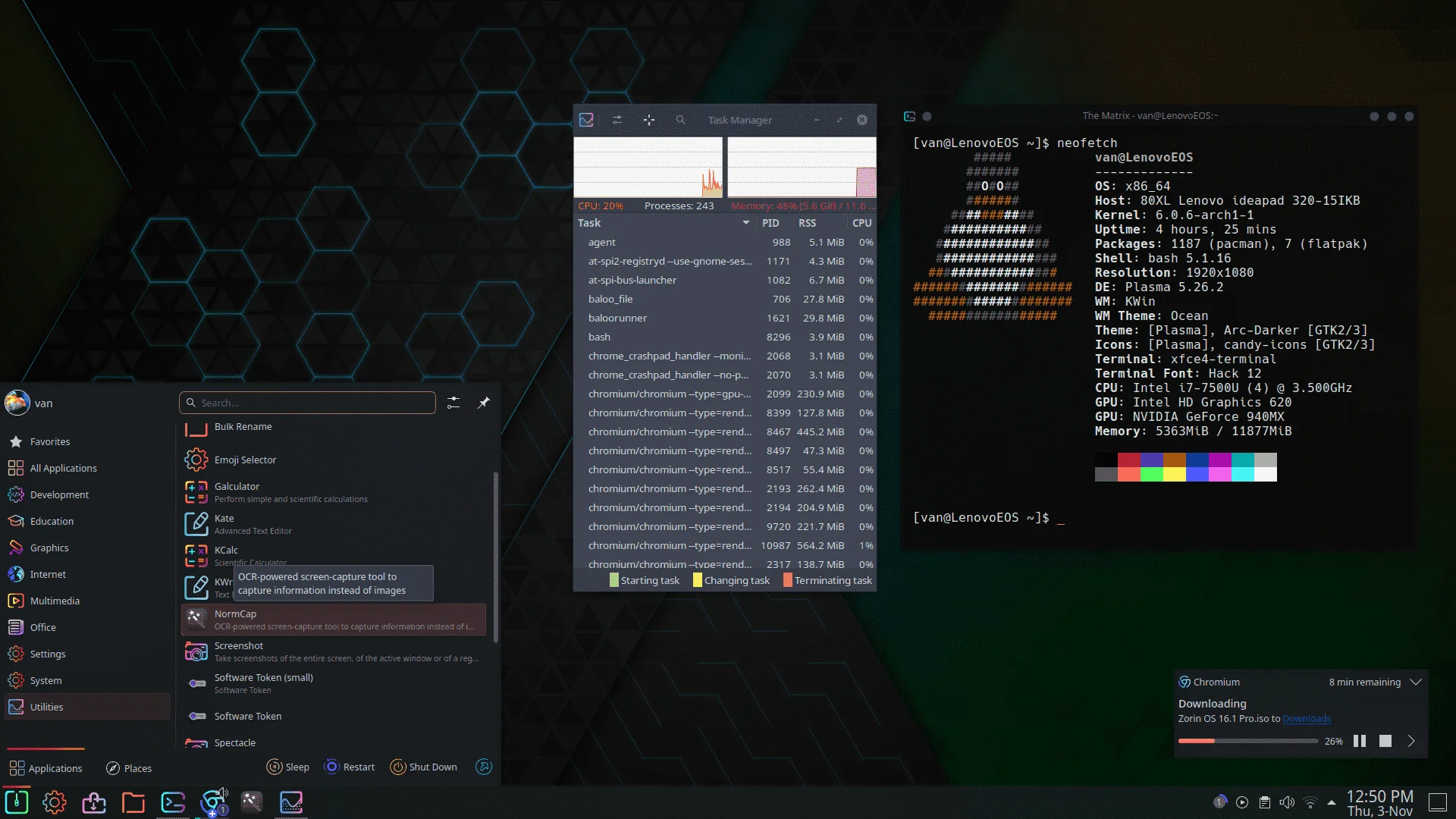1456x819 pixels.
Task: Open the clipboard tray icon
Action: pos(1265,802)
